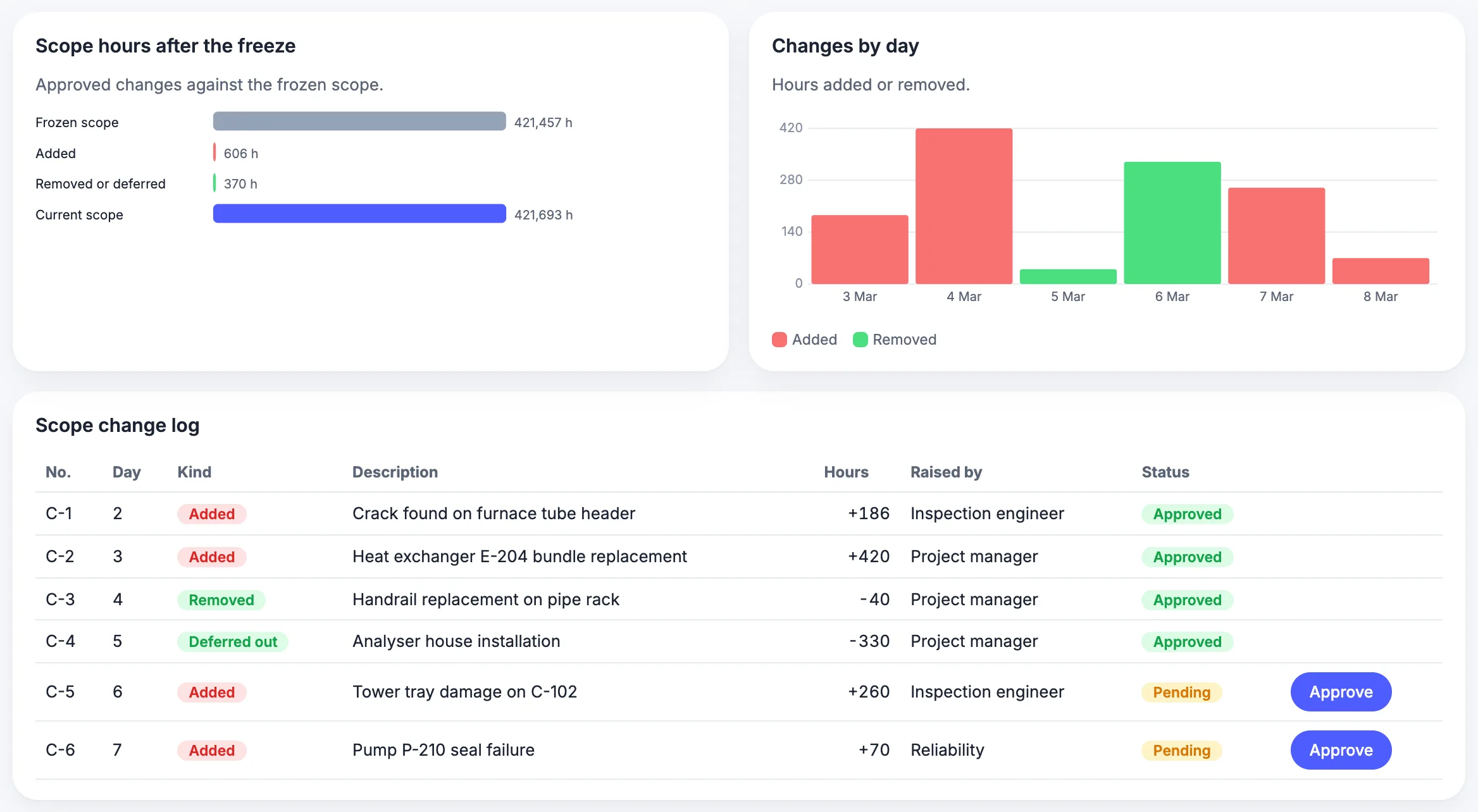1478x812 pixels.
Task: Click the Current scope blue bar
Action: pyautogui.click(x=359, y=214)
